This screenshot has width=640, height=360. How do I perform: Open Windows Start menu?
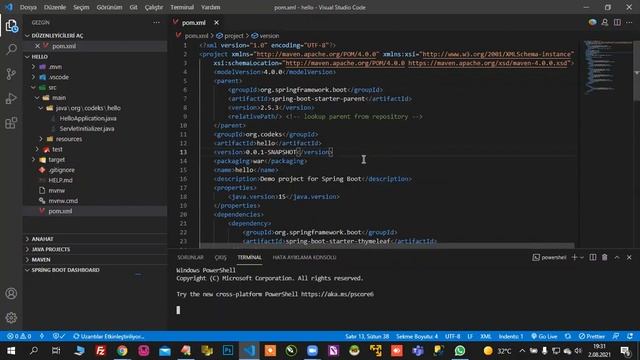pyautogui.click(x=11, y=351)
